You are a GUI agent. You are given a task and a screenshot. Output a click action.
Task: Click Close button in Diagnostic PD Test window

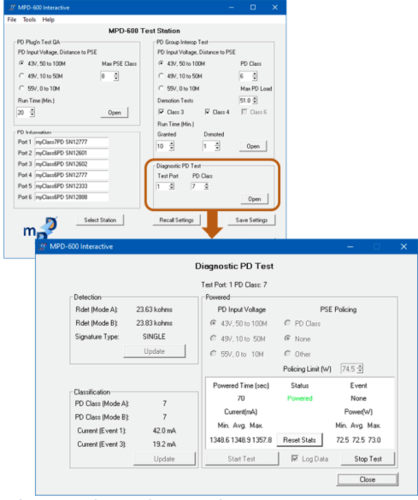pyautogui.click(x=367, y=480)
